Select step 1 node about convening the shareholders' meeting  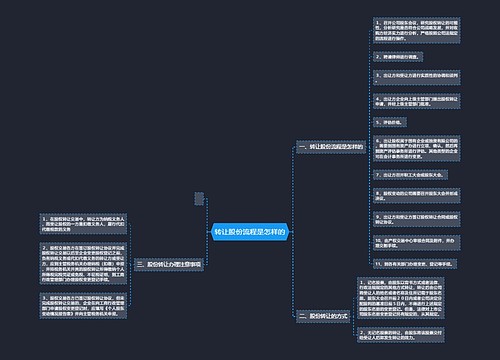tap(417, 30)
